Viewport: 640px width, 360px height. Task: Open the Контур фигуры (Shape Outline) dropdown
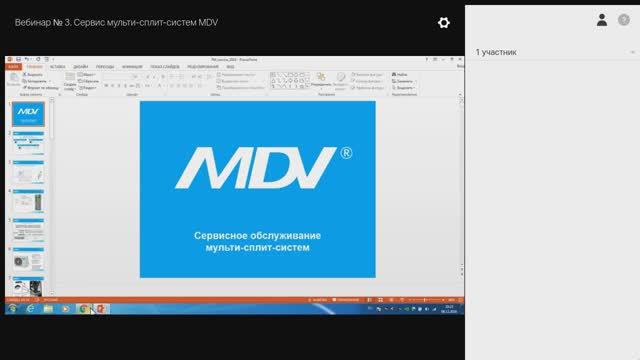coord(367,81)
